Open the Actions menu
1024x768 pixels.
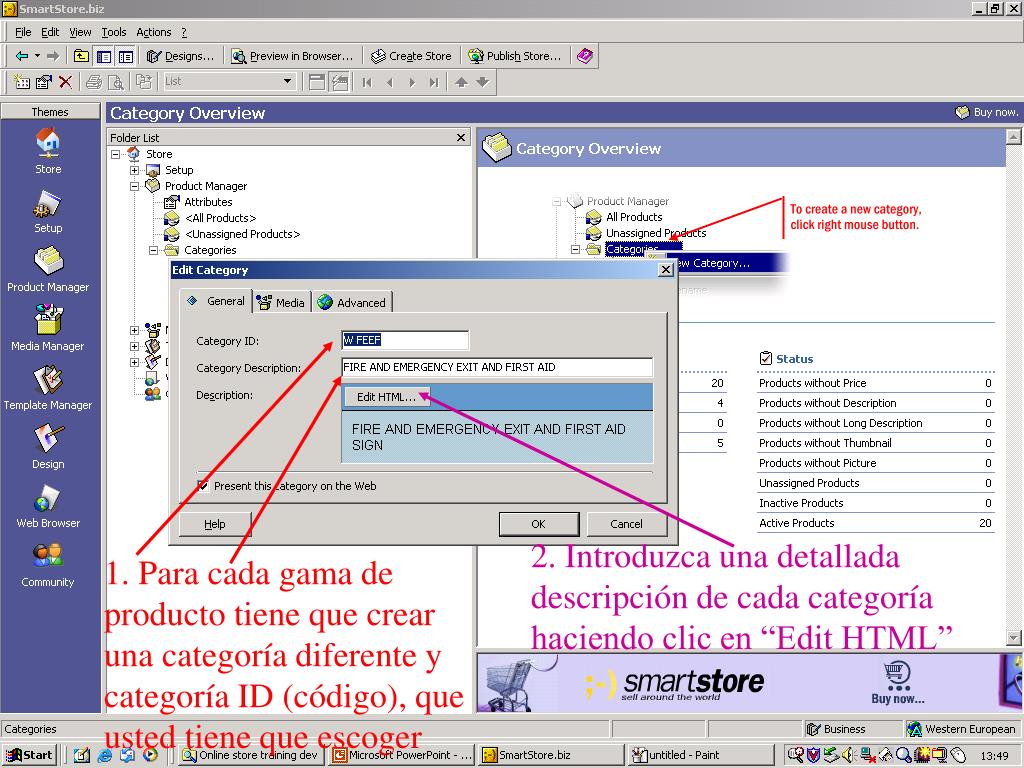point(153,32)
